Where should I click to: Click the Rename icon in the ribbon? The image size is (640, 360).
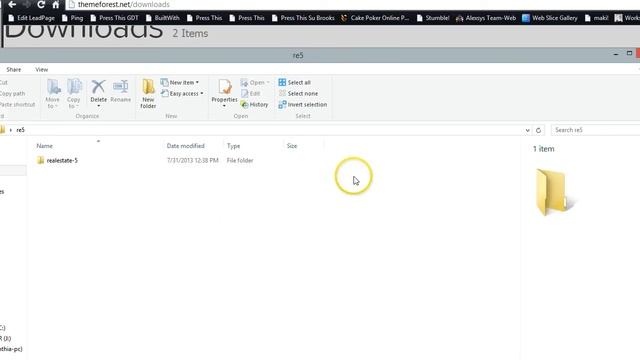click(x=120, y=91)
